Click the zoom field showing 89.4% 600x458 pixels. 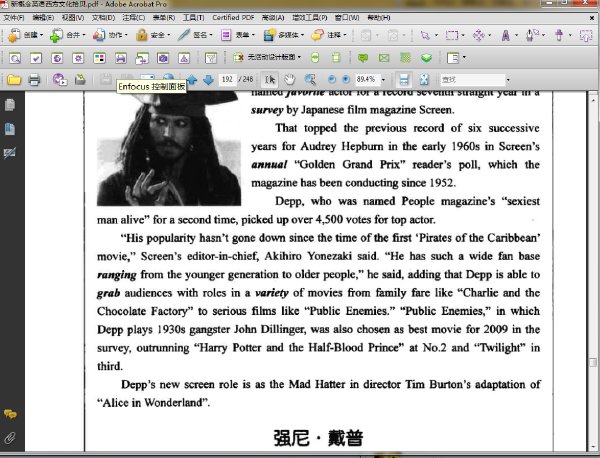pyautogui.click(x=367, y=80)
